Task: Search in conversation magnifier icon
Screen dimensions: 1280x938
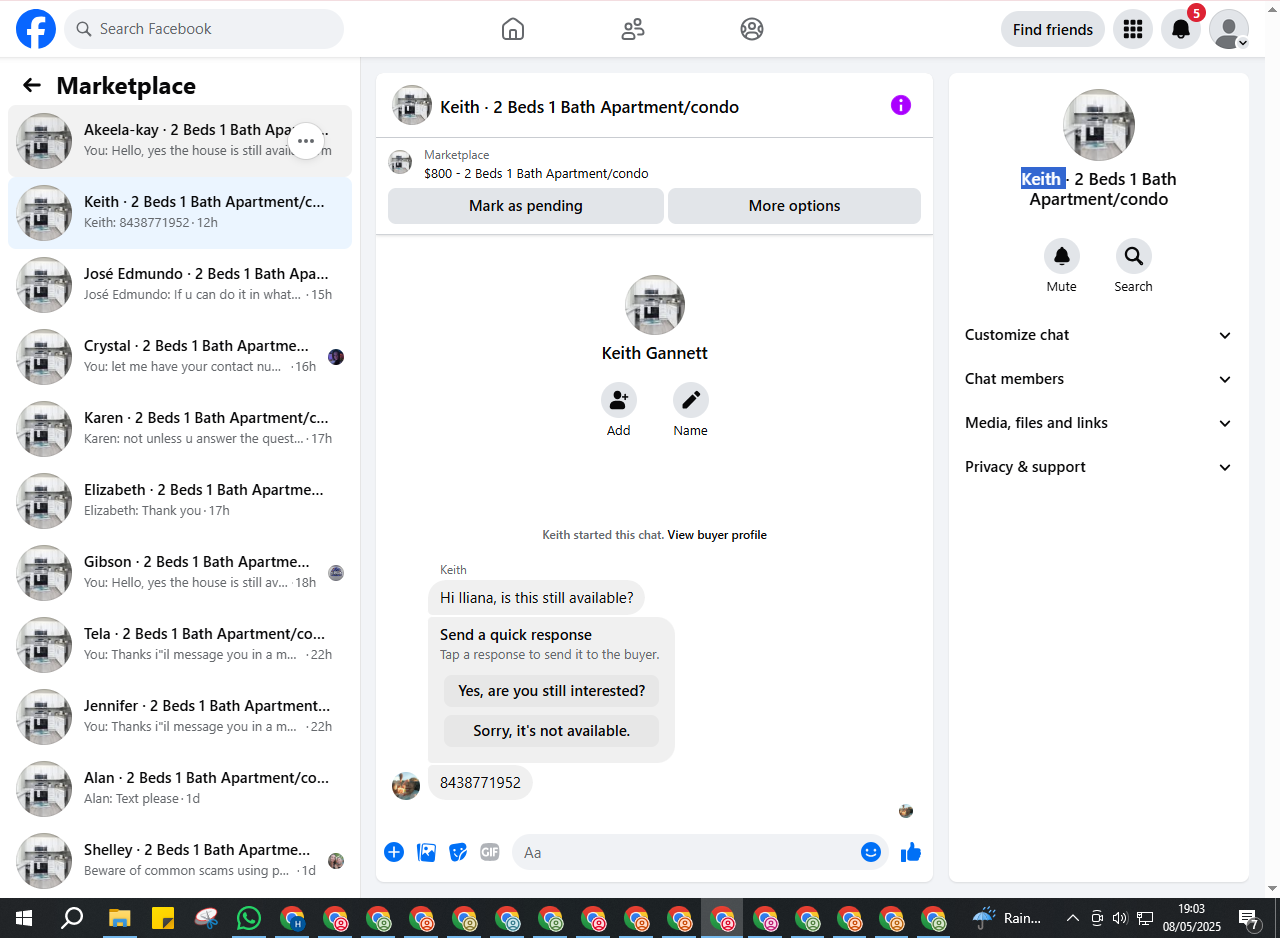Action: pos(1134,256)
